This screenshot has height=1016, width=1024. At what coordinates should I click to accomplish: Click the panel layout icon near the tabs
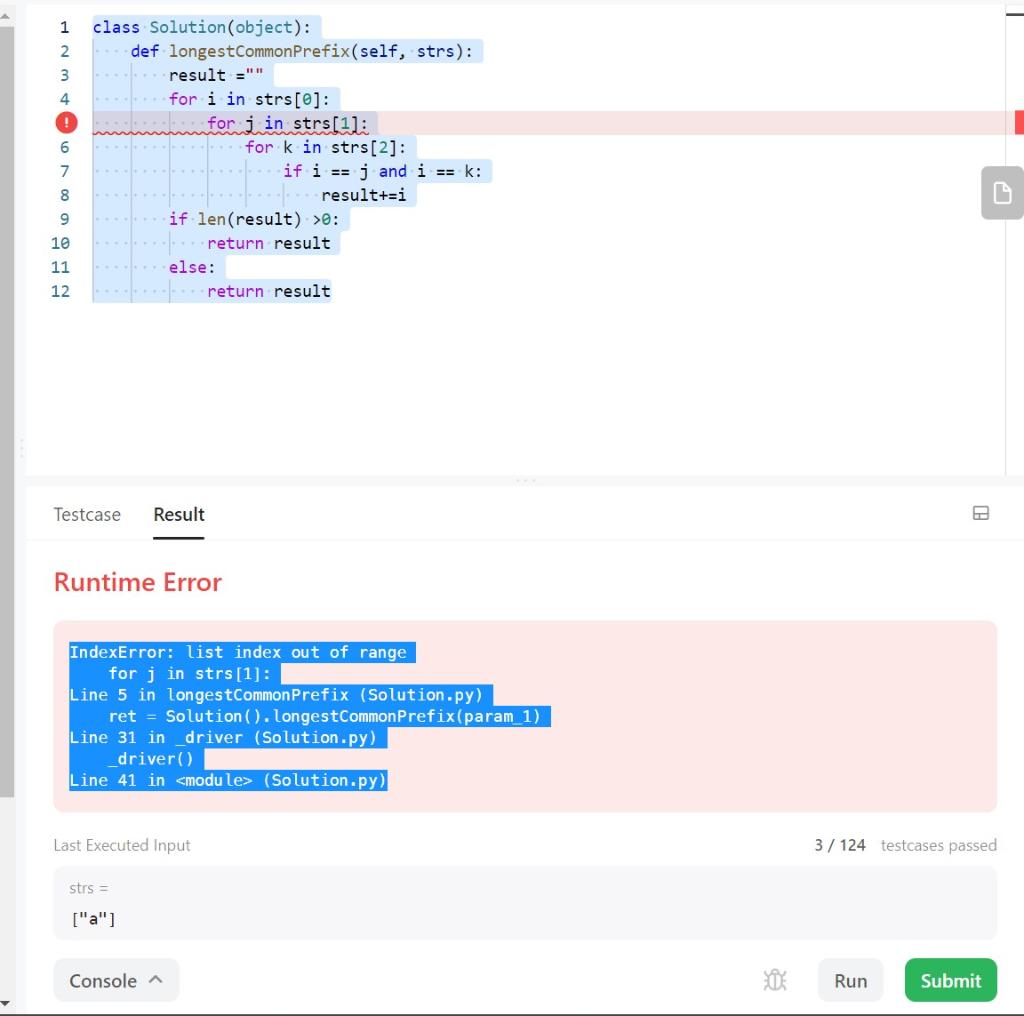[981, 513]
